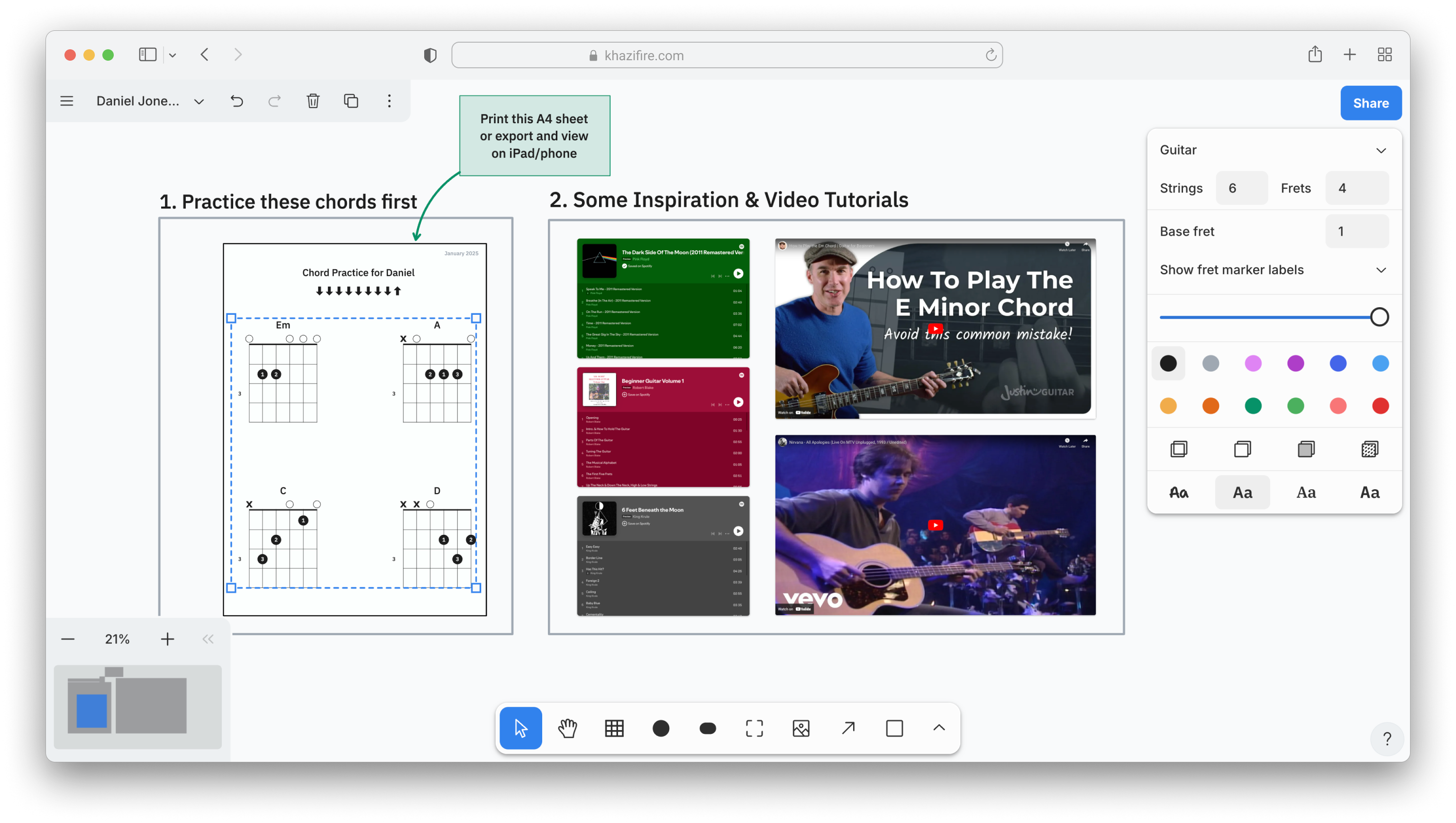Screen dimensions: 1456x823
Task: Open the three-dot overflow menu
Action: [389, 101]
